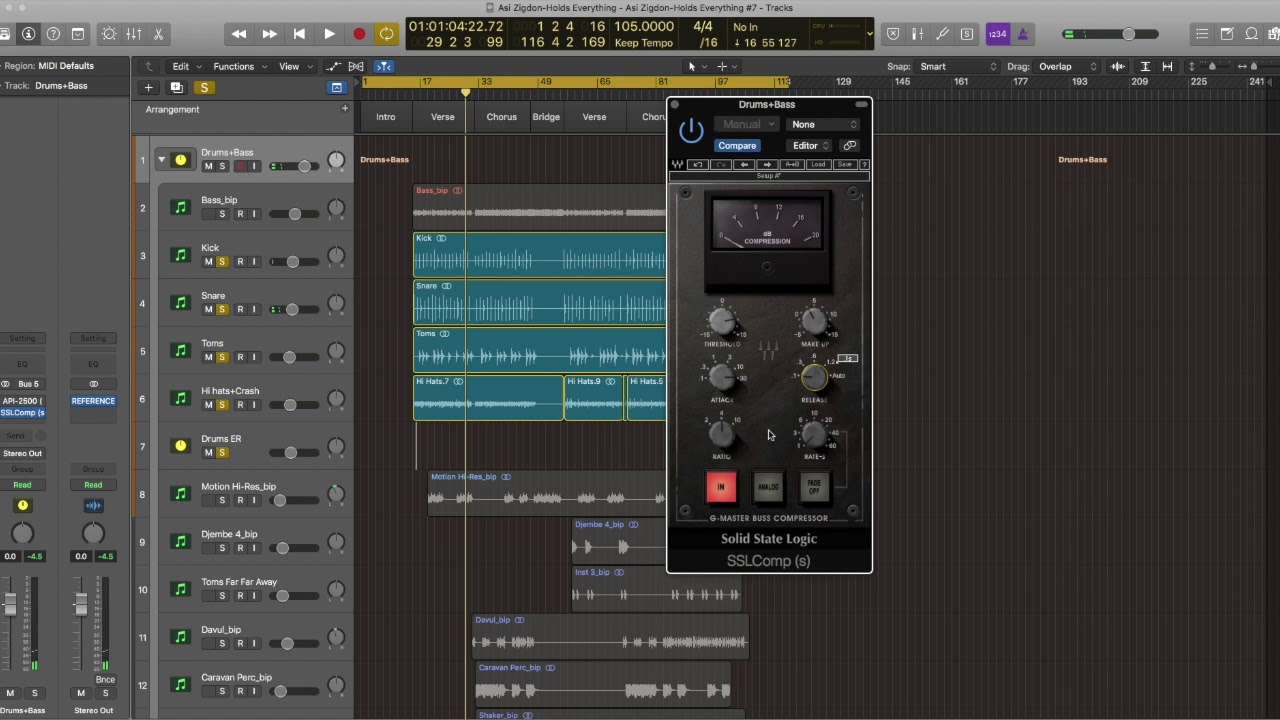Open the Note Pad icon
The width and height of the screenshot is (1280, 720).
[x=1227, y=34]
